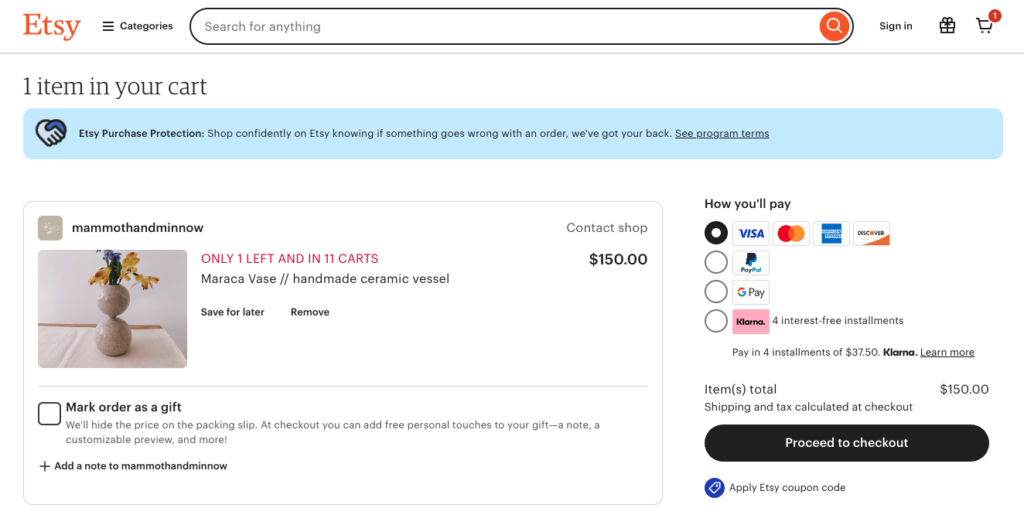Click the mammothandminnow shop avatar
Image resolution: width=1024 pixels, height=532 pixels.
(50, 228)
